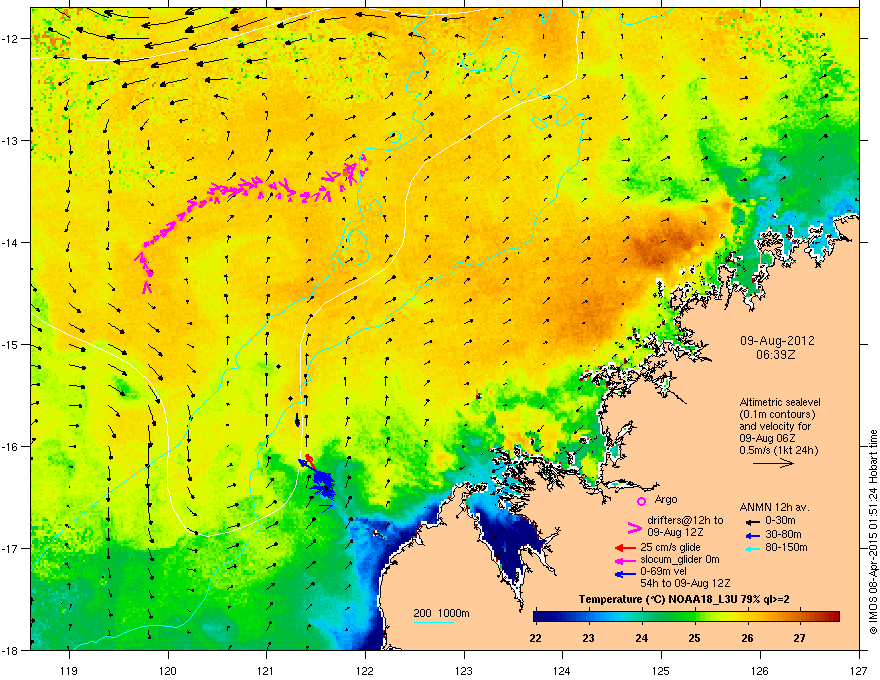Click the "25 cm/s glide" label

671,547
